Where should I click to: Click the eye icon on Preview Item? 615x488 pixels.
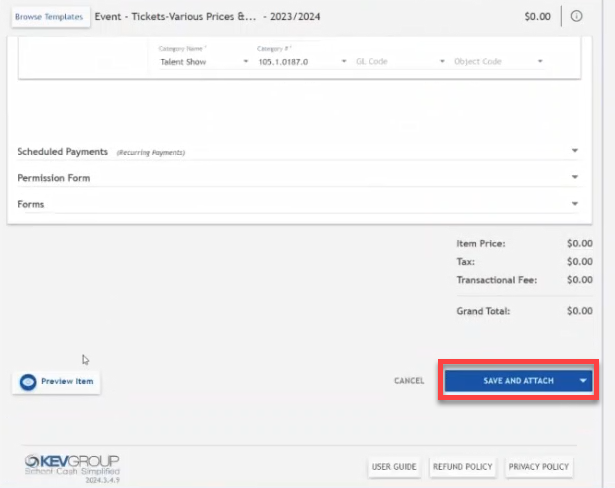click(x=28, y=382)
